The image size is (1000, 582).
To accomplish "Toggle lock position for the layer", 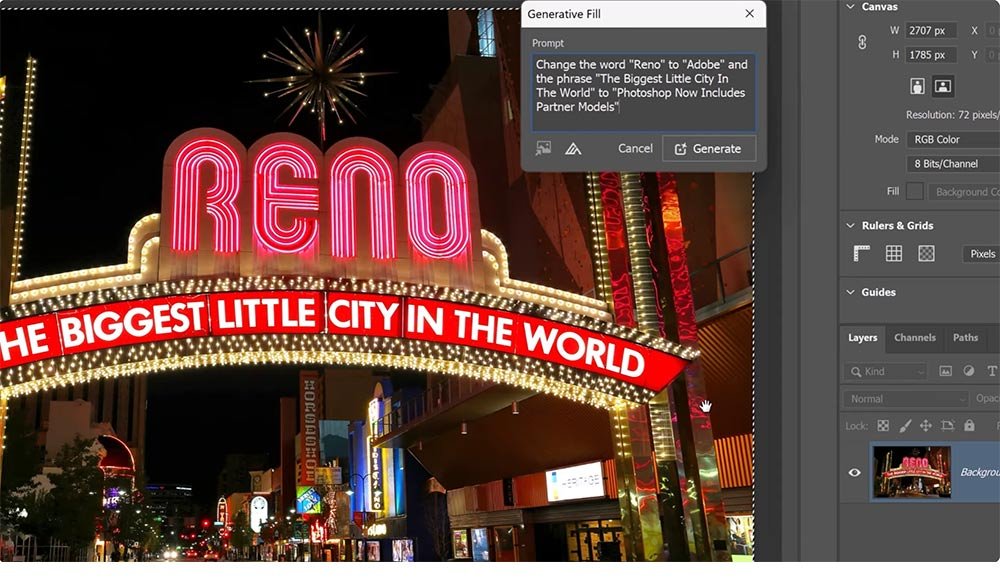I will [x=925, y=426].
